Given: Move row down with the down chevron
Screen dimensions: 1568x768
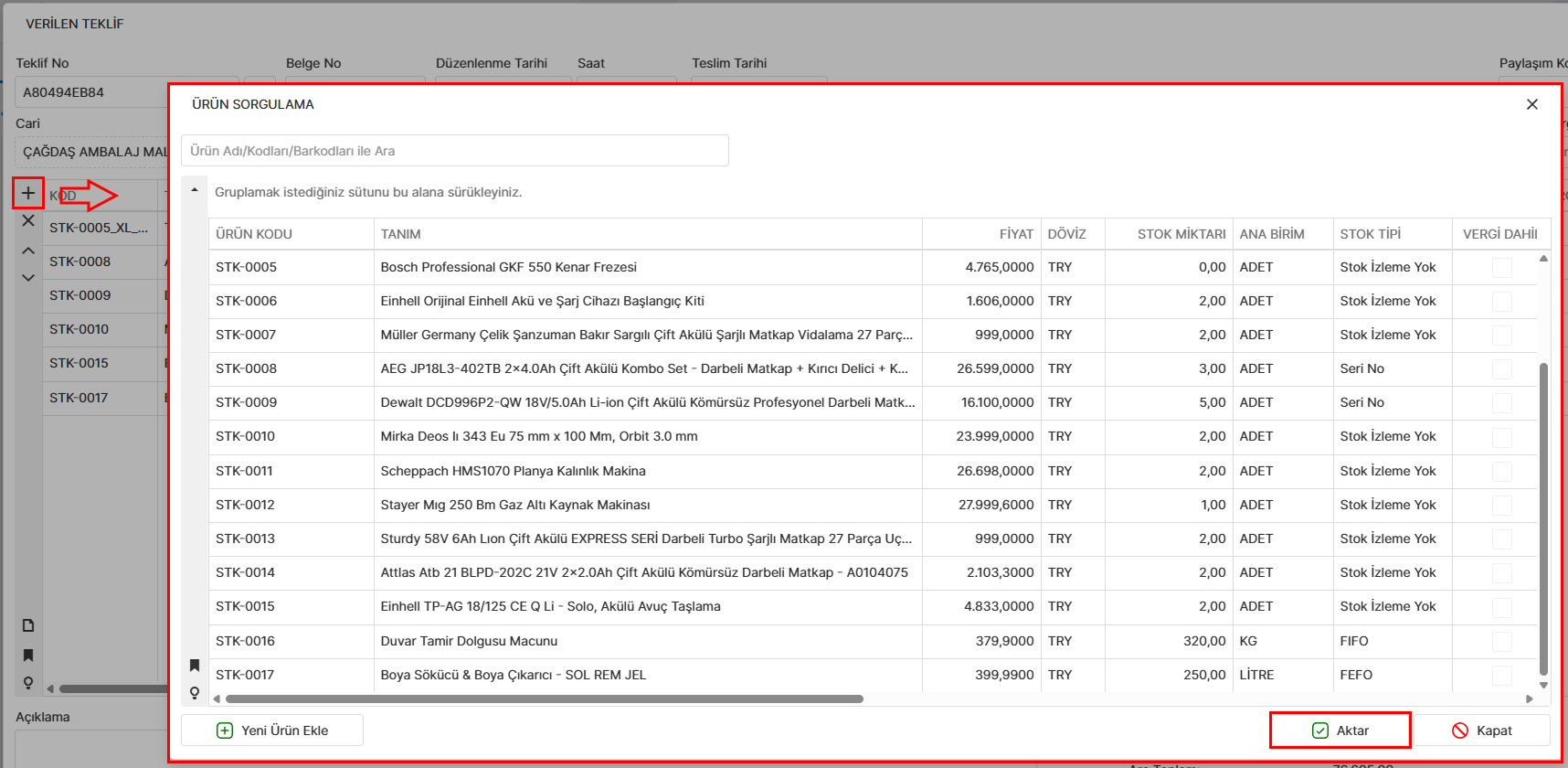Looking at the screenshot, I should 28,278.
